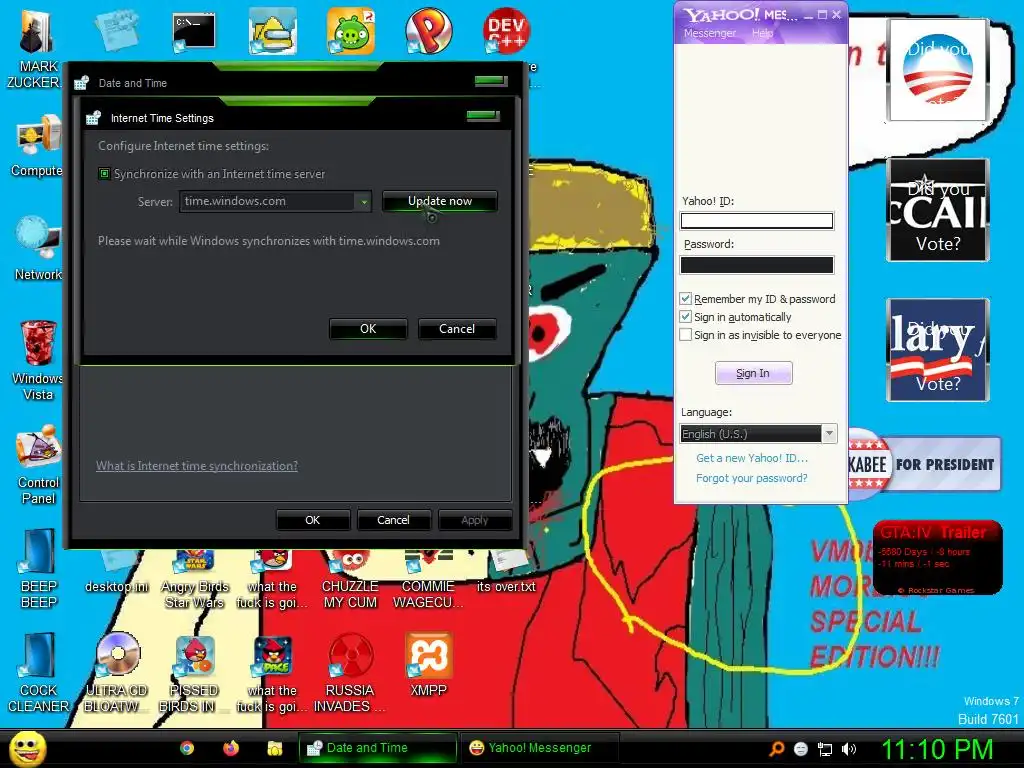
Task: Open the desktop.ini file icon
Action: (118, 562)
